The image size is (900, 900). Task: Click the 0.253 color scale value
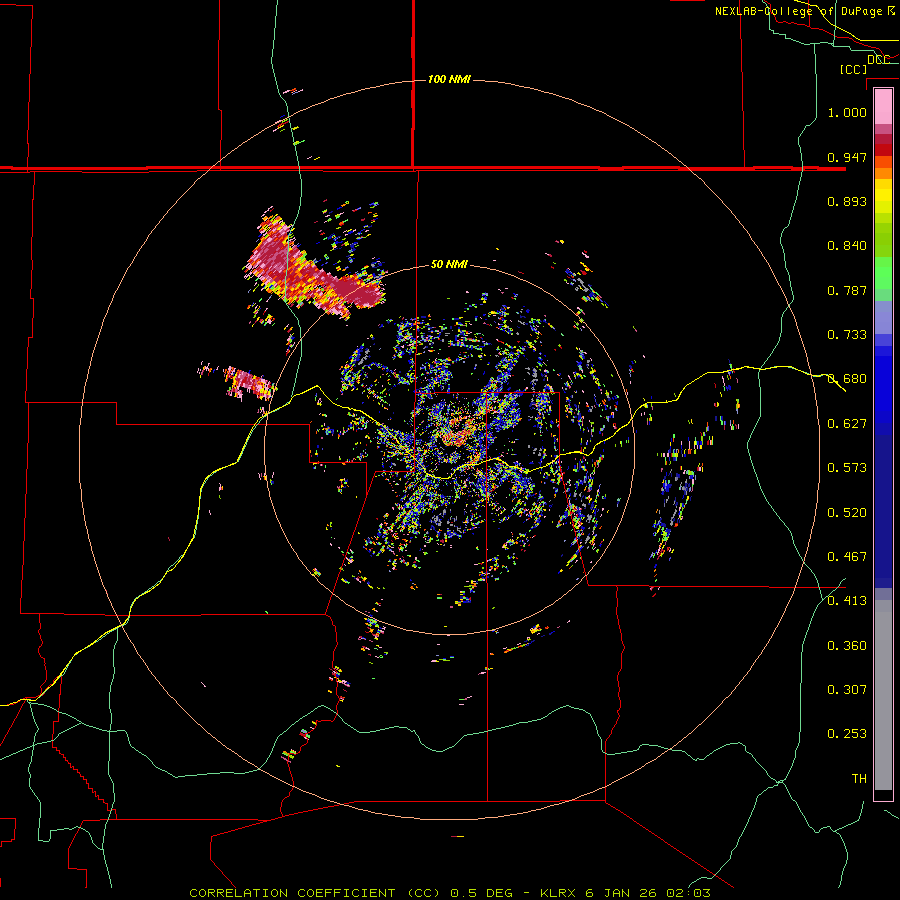[x=847, y=734]
